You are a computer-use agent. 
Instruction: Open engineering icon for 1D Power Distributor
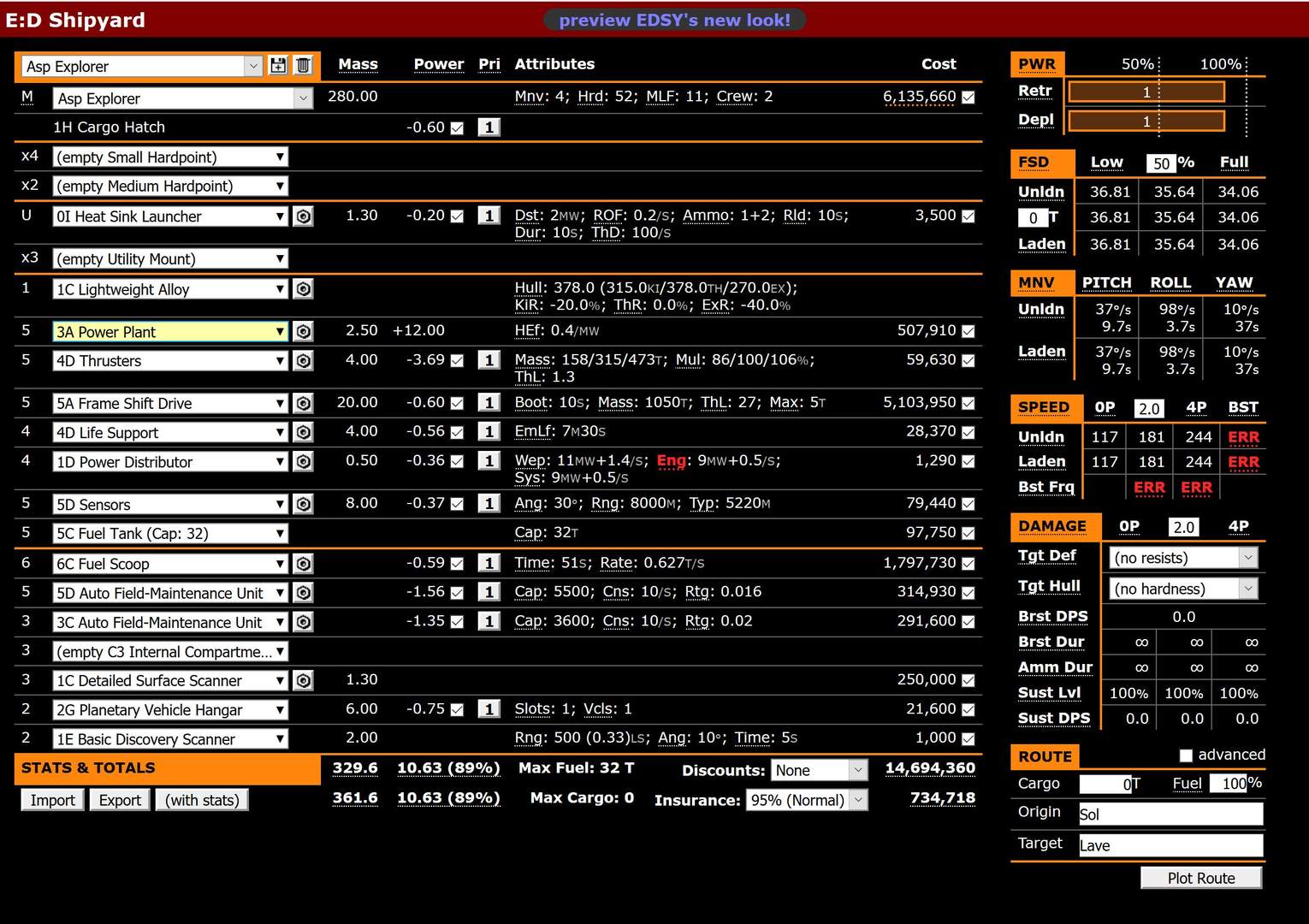[303, 462]
